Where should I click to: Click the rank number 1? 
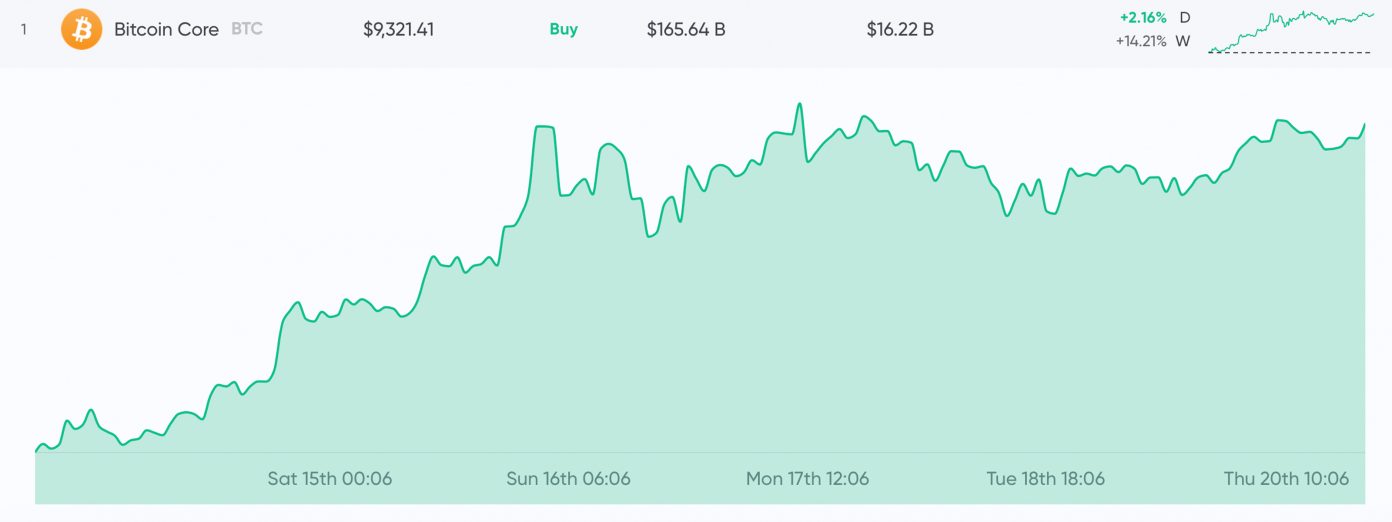pos(24,30)
